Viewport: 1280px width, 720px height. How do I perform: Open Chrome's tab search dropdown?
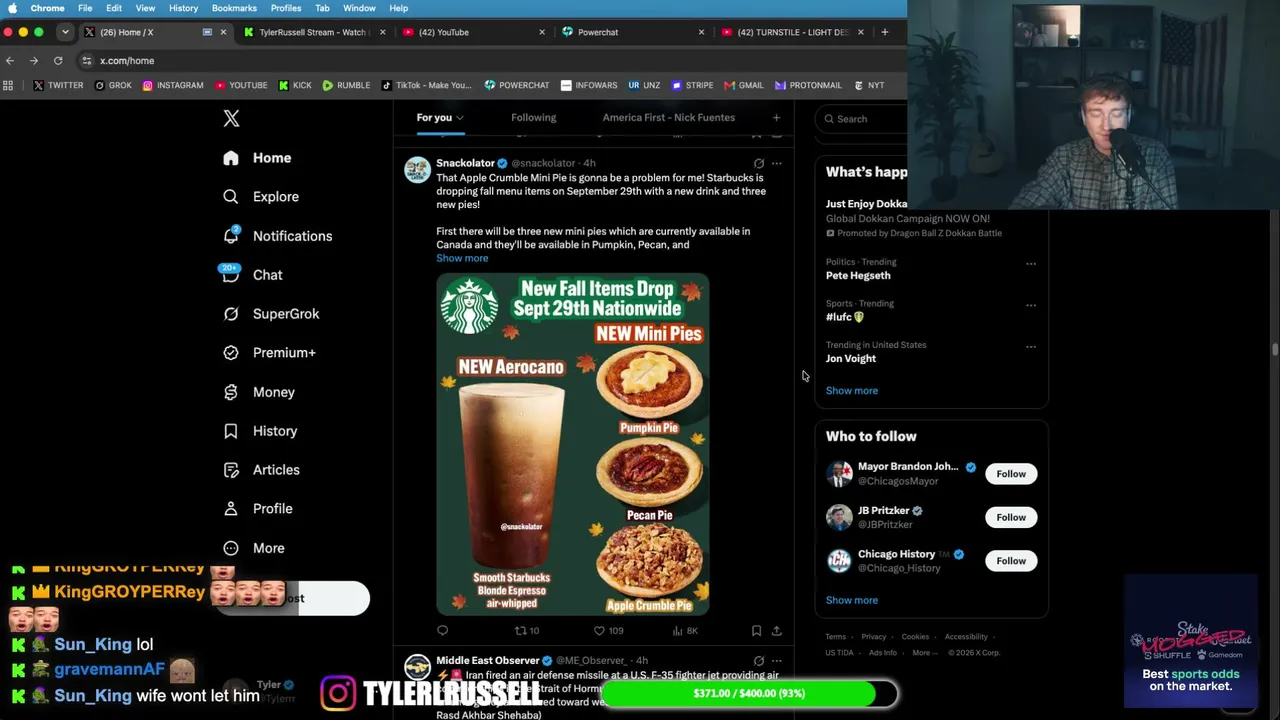(x=65, y=32)
